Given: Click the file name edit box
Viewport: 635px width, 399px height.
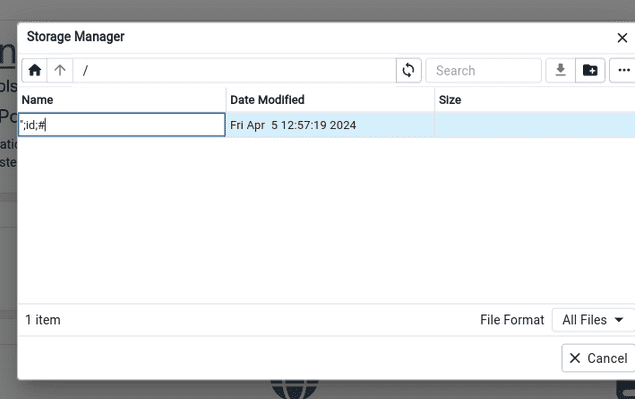Looking at the screenshot, I should (122, 125).
